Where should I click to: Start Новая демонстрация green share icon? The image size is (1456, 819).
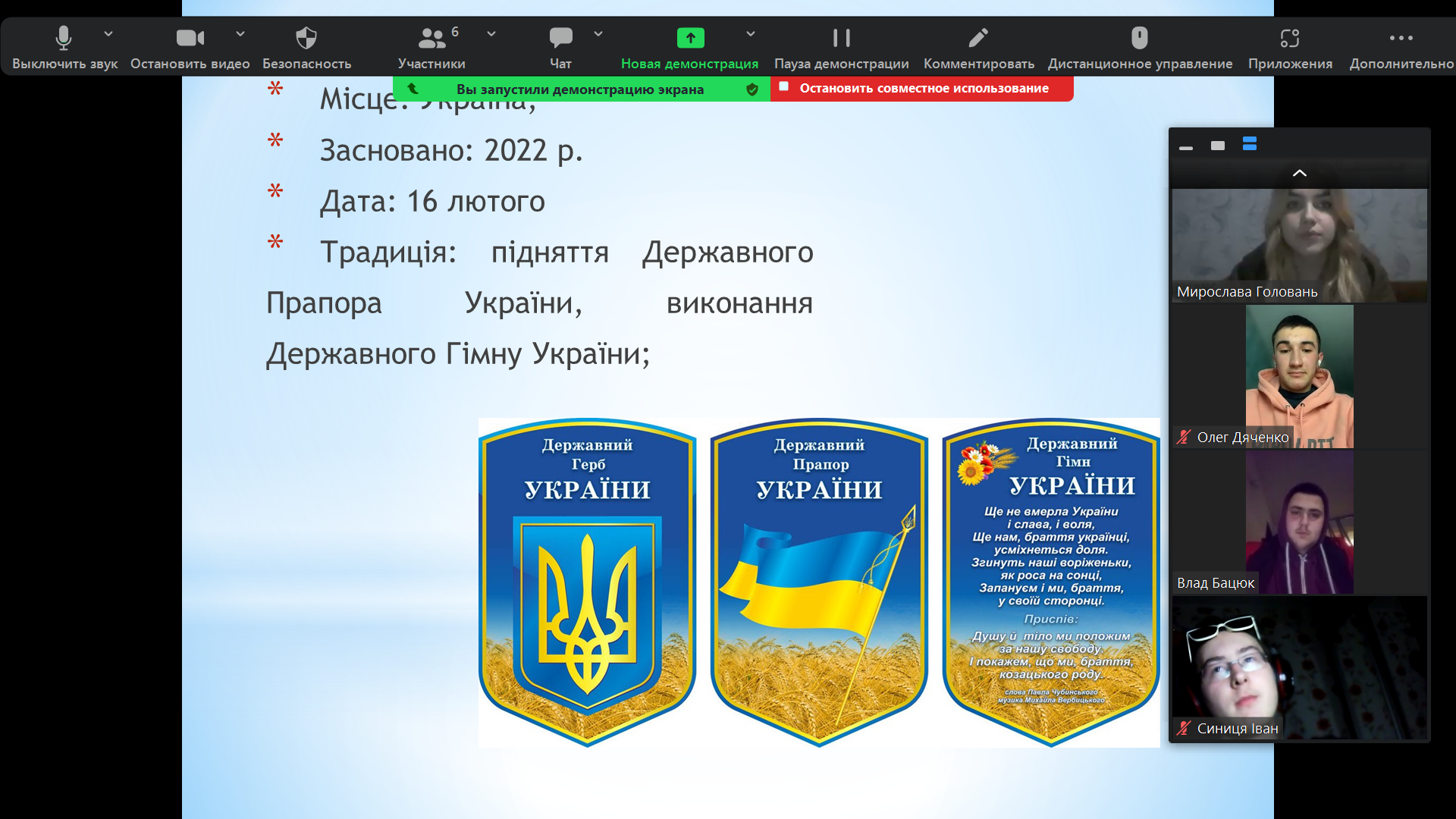tap(690, 38)
